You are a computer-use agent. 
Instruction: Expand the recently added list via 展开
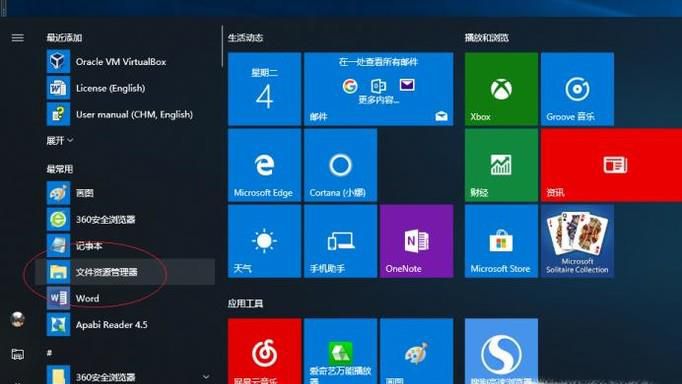[60, 140]
